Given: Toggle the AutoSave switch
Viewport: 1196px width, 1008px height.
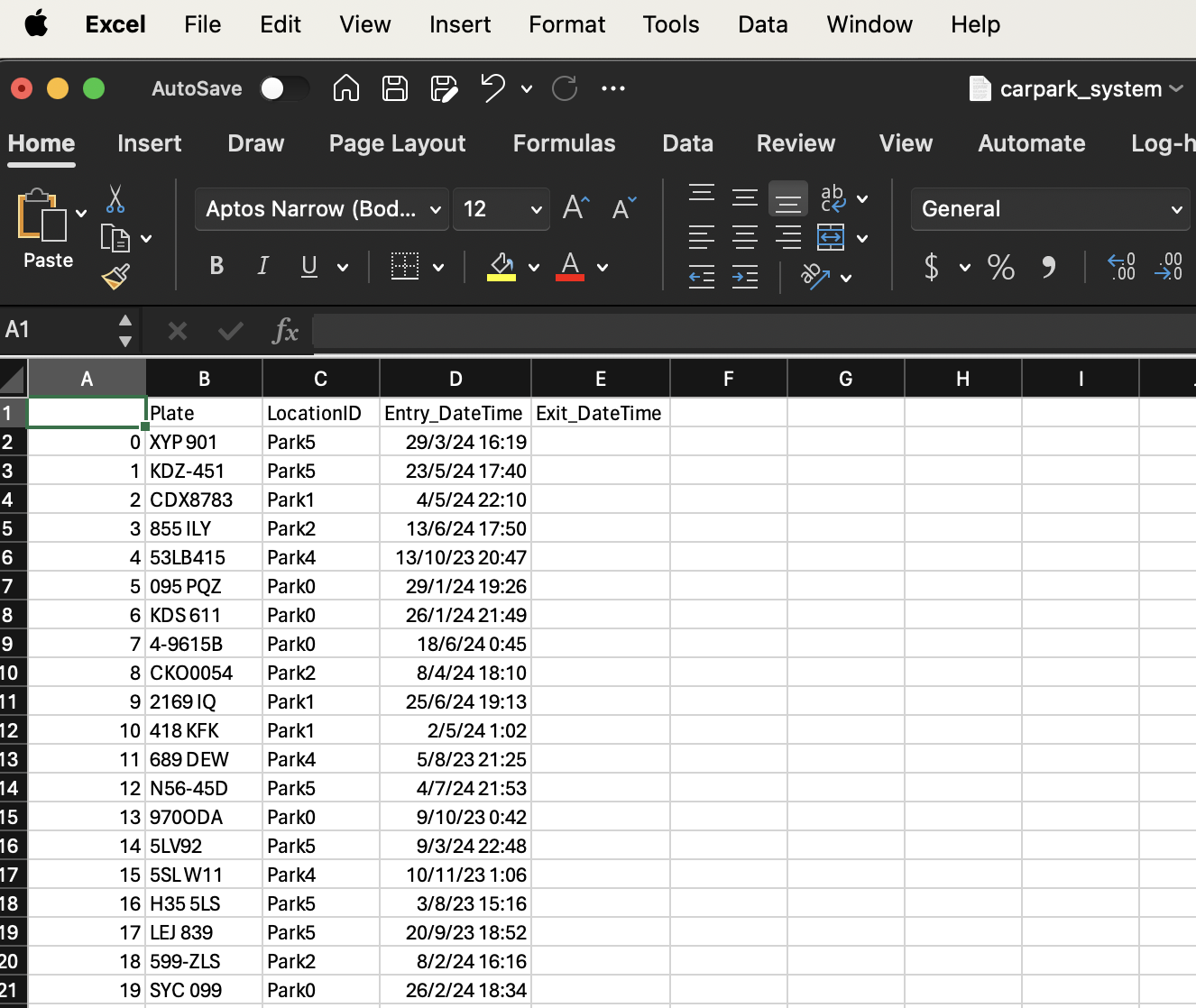Looking at the screenshot, I should click(283, 88).
